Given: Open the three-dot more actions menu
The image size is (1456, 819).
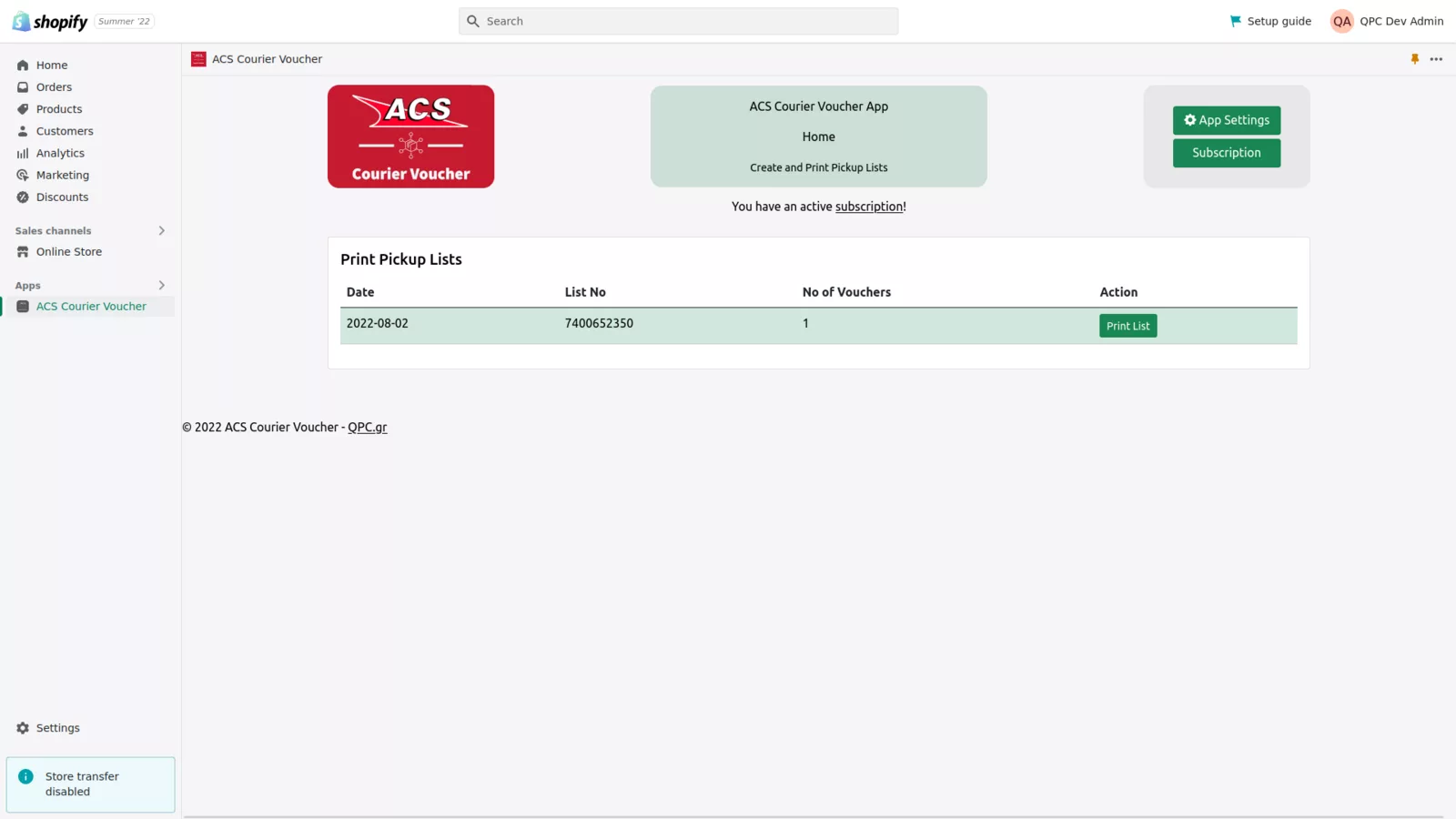Looking at the screenshot, I should pos(1436,59).
